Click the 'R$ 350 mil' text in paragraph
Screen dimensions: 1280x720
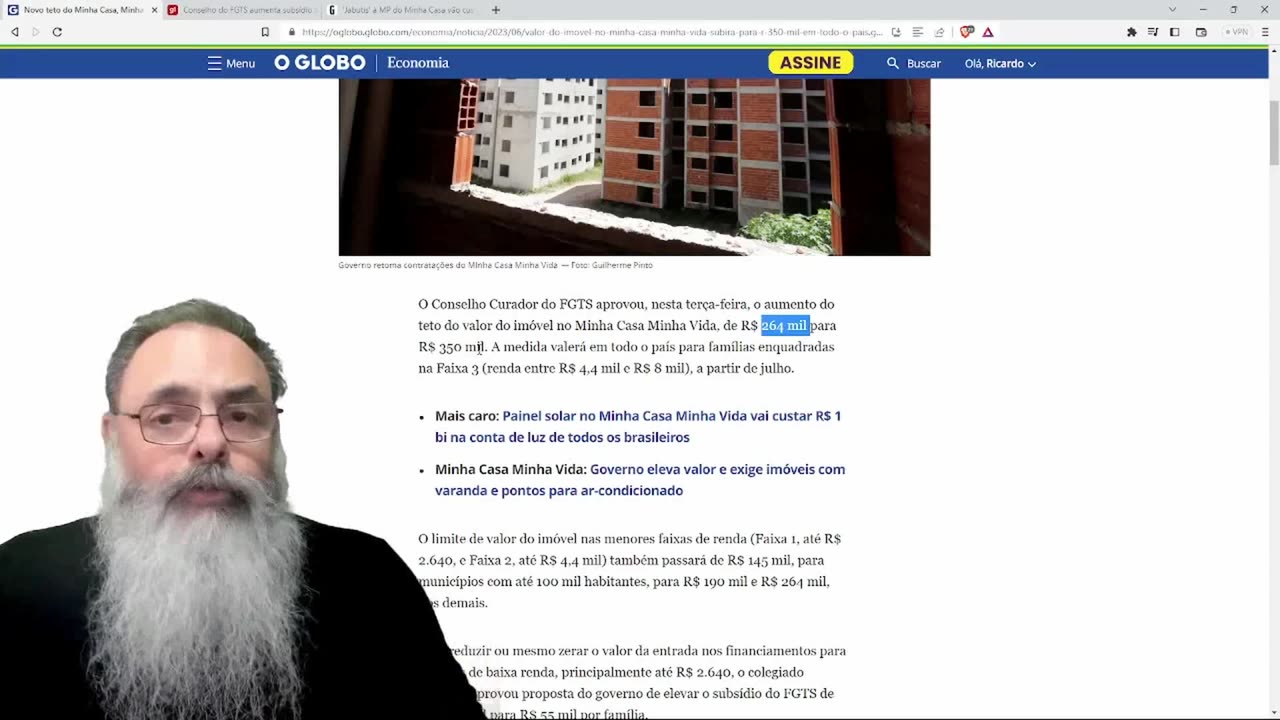[x=451, y=347]
